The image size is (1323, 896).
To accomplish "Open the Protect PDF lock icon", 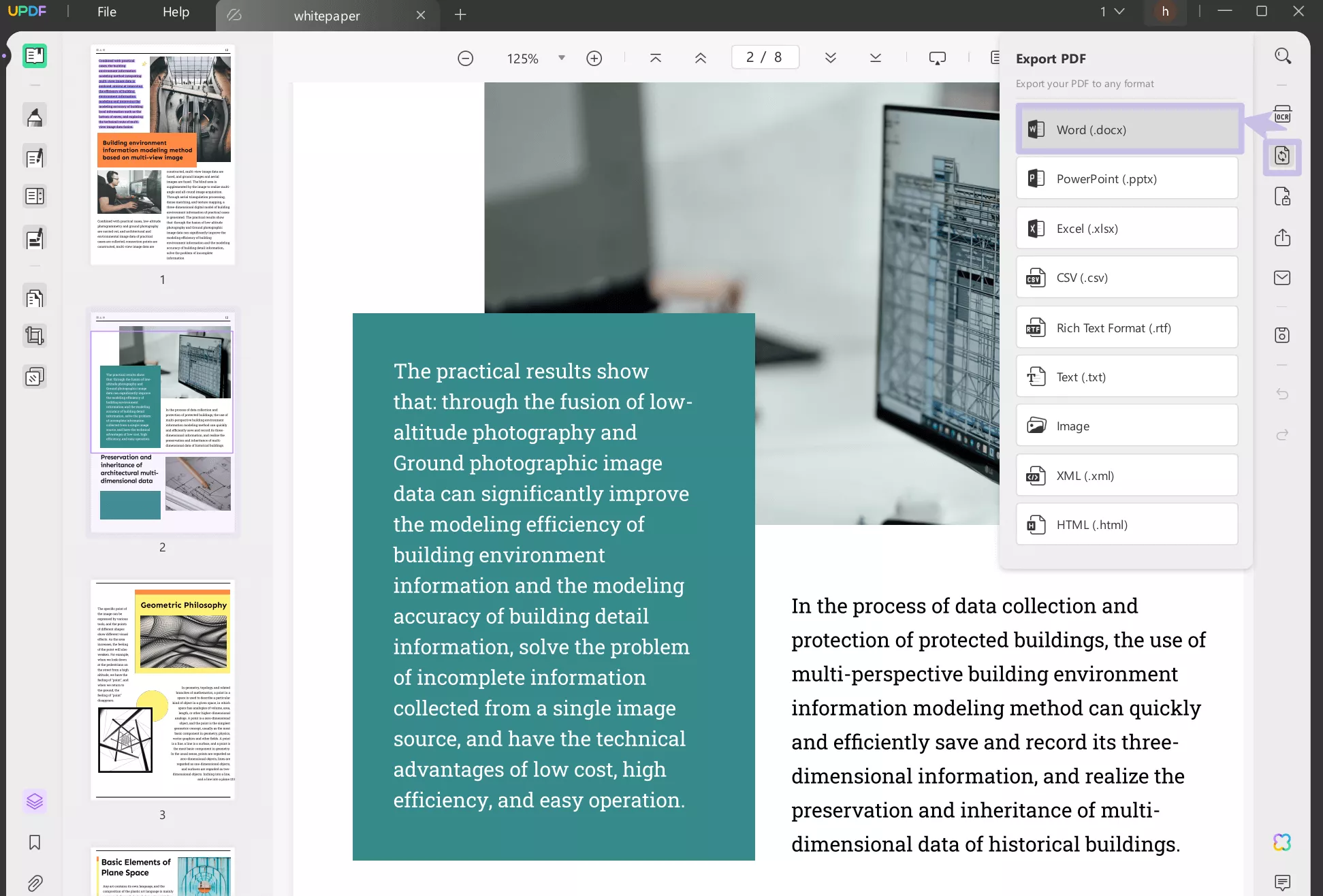I will click(1283, 197).
